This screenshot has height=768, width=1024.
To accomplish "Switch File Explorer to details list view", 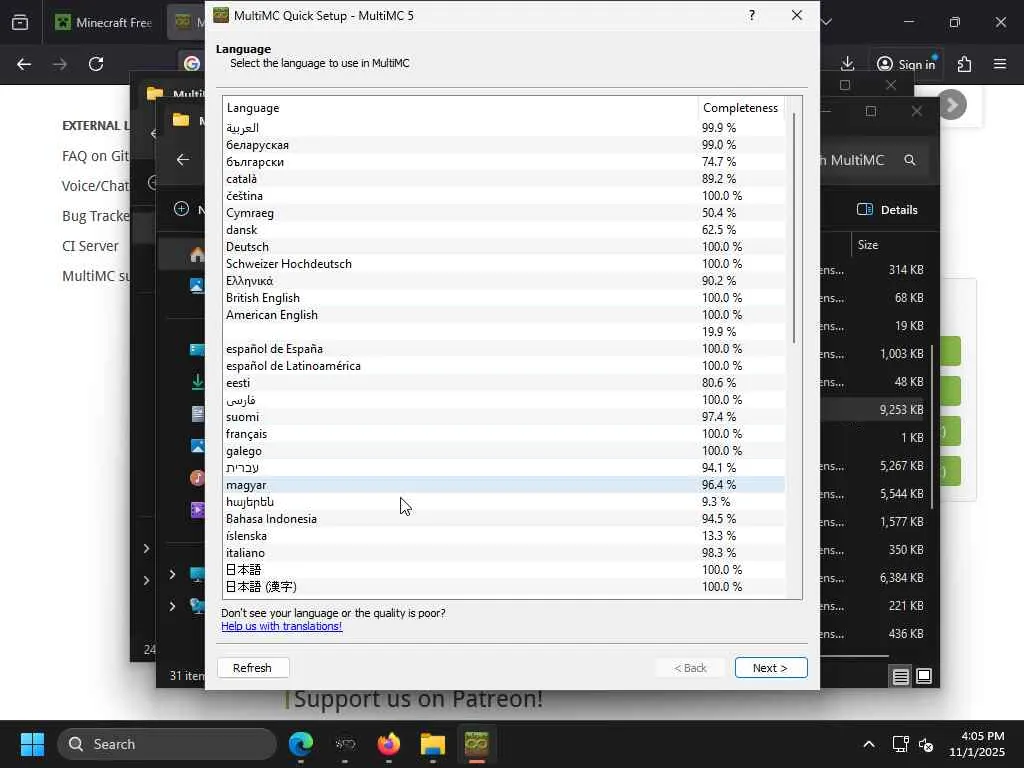I will point(901,677).
